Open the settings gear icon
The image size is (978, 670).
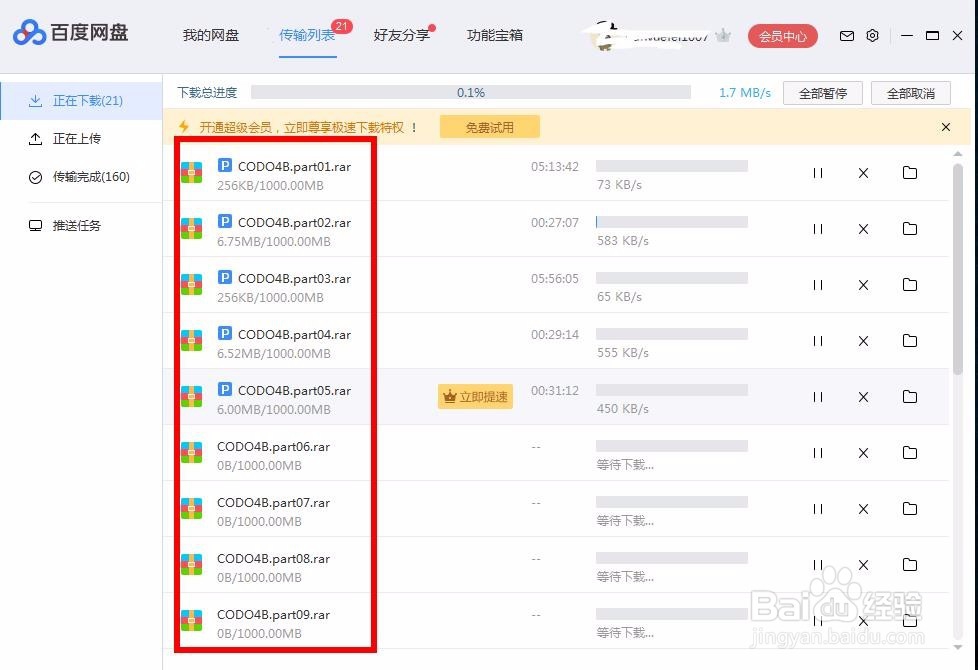(872, 35)
